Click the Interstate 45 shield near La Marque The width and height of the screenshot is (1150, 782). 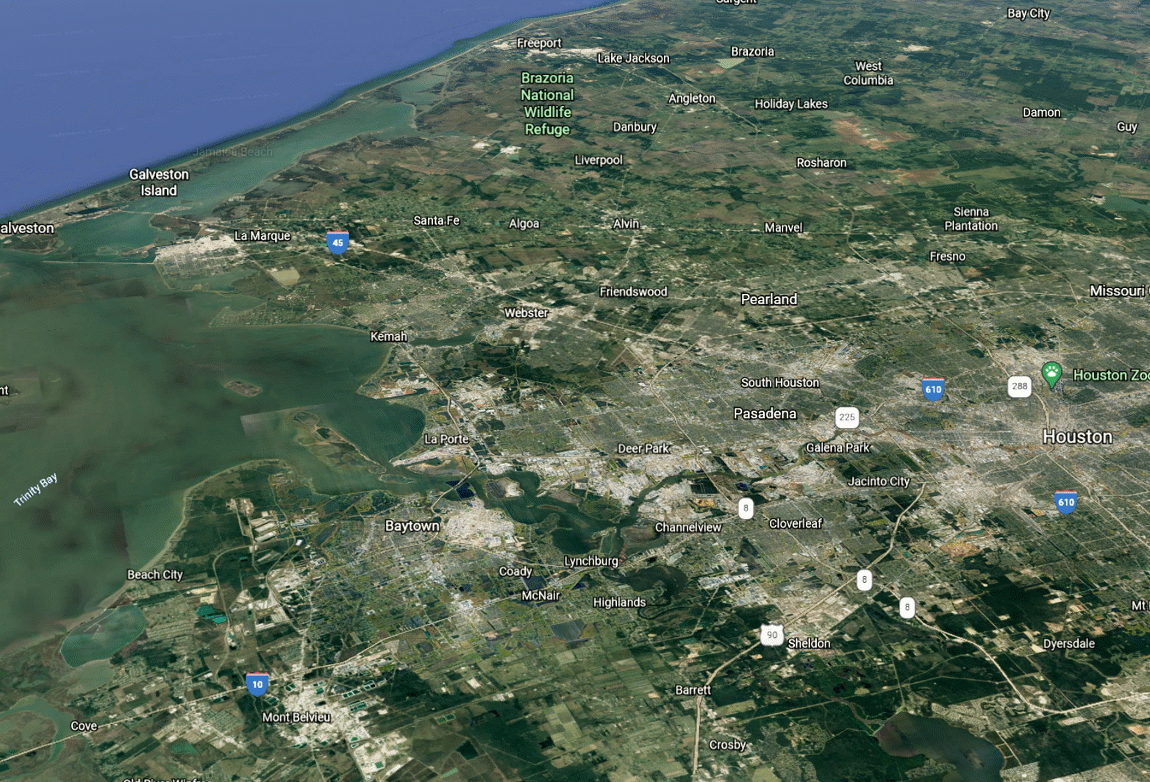tap(337, 243)
